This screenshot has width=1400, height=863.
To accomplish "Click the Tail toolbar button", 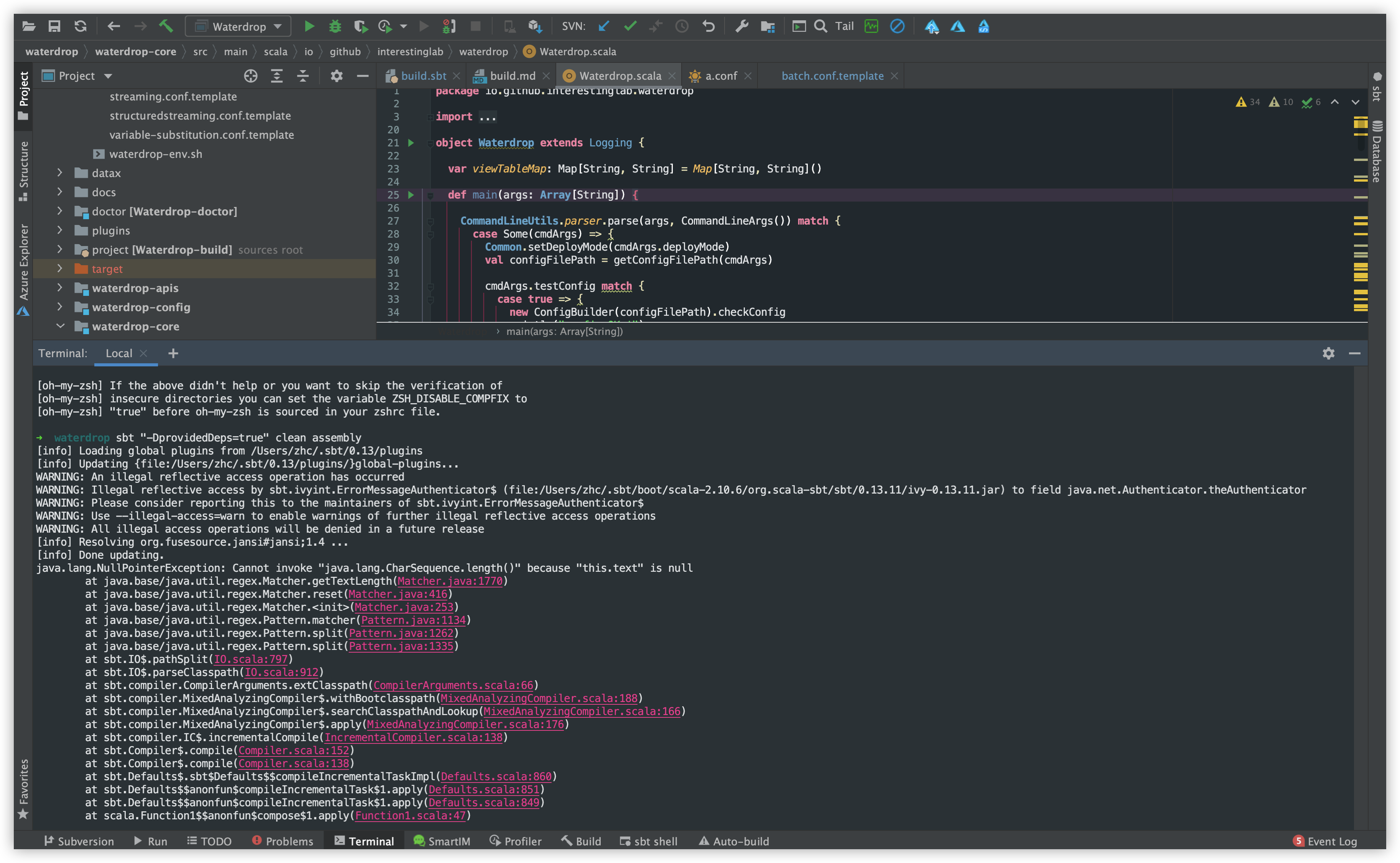I will click(845, 26).
